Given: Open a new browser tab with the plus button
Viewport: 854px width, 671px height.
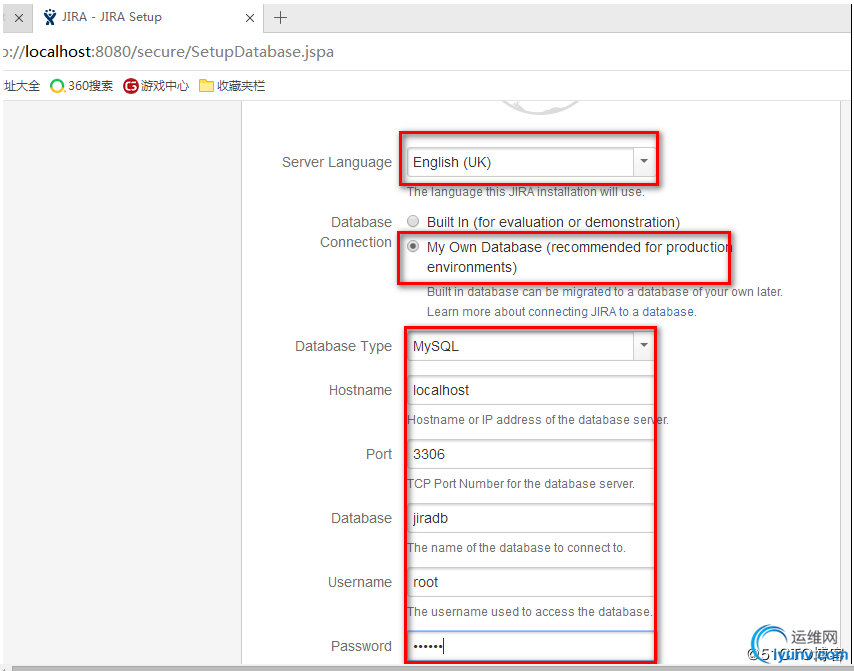Looking at the screenshot, I should point(280,18).
